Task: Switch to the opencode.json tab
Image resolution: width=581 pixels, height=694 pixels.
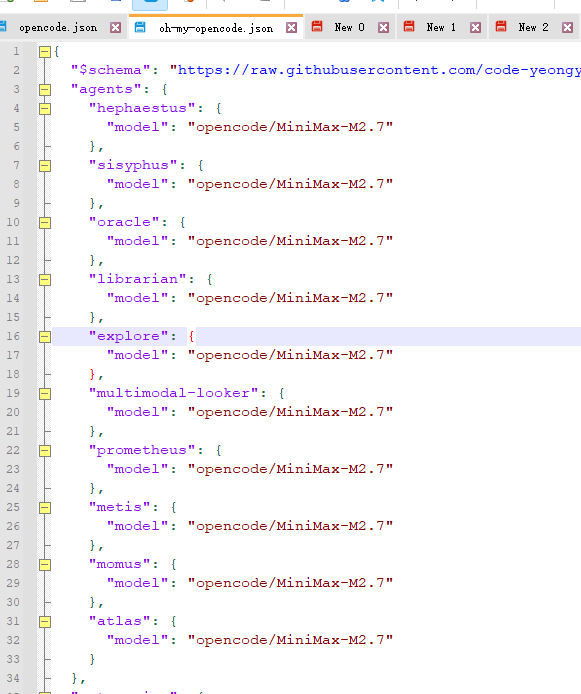Action: (x=58, y=28)
